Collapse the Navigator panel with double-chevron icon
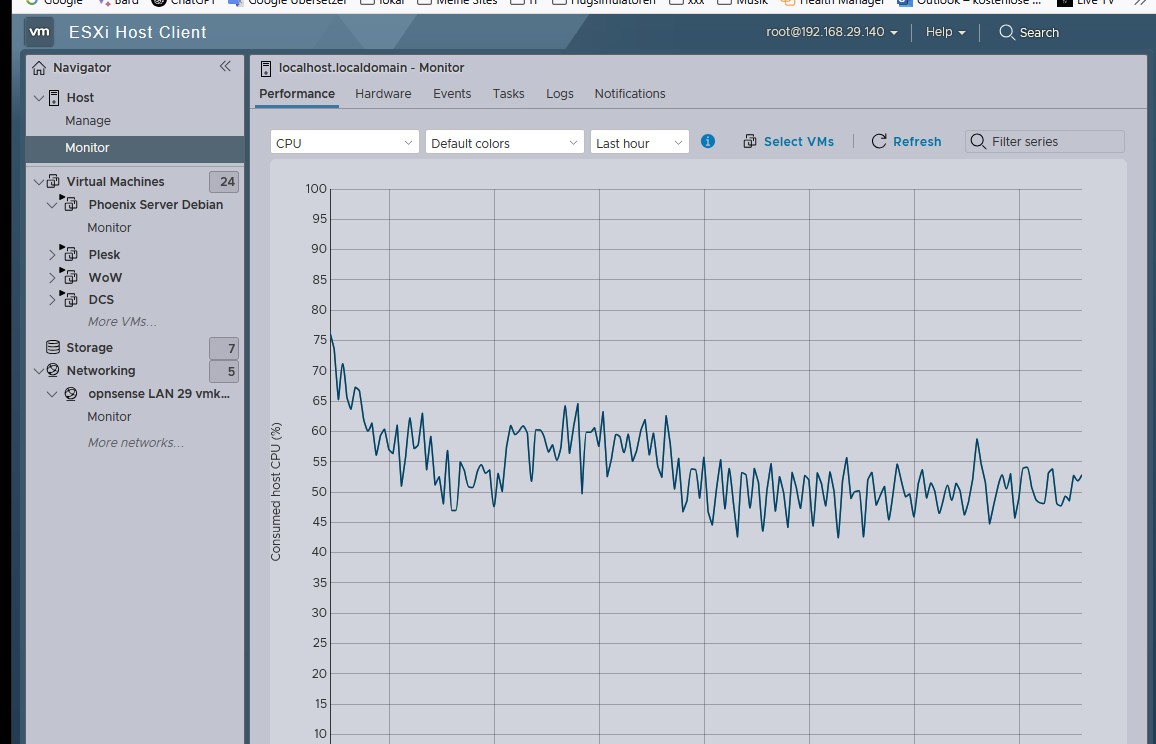 [225, 66]
